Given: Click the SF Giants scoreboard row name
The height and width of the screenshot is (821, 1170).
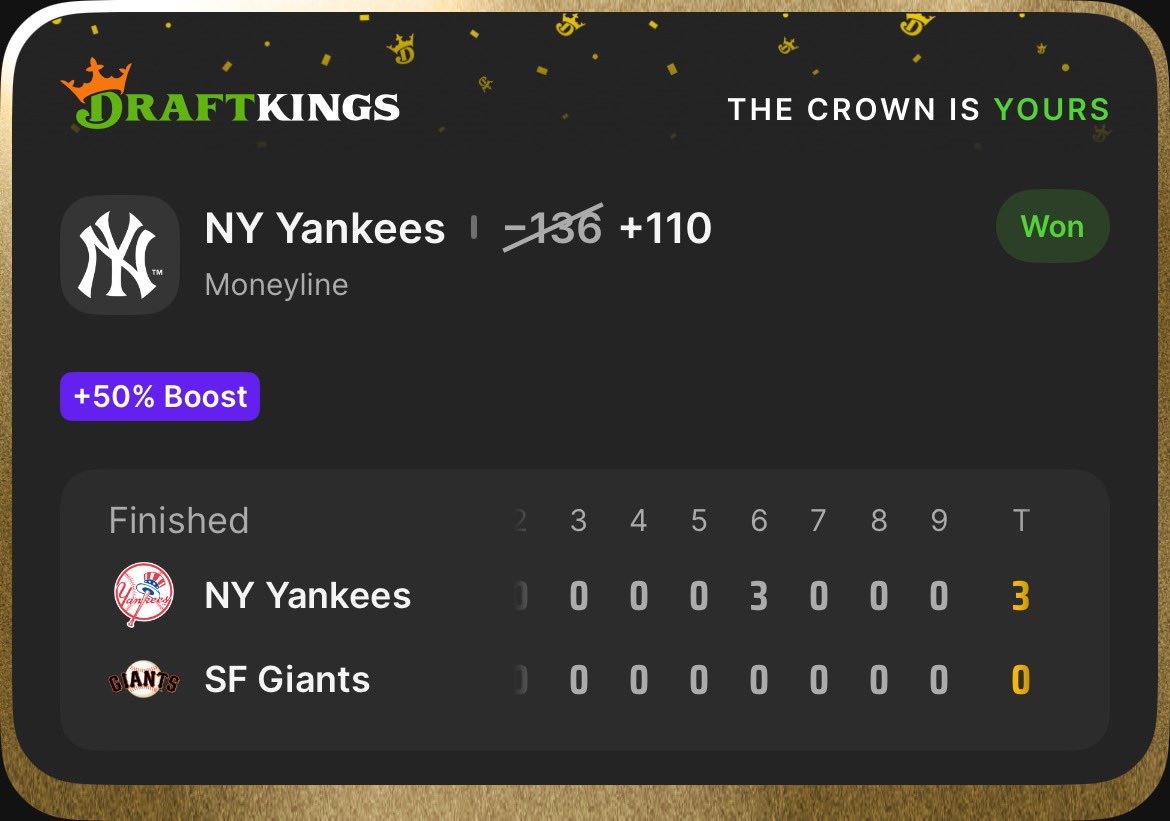Looking at the screenshot, I should coord(287,681).
